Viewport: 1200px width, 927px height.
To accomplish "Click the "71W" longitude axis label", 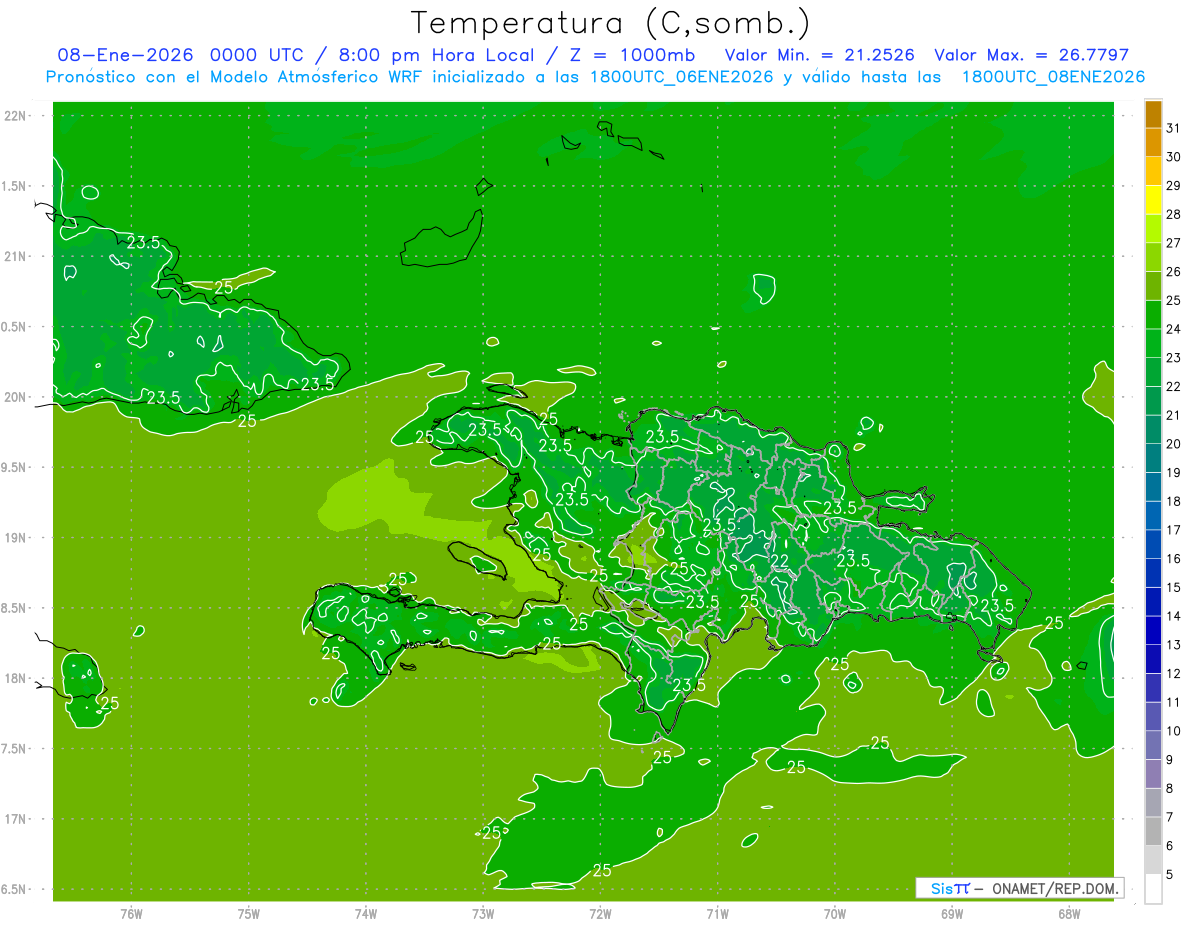I will 717,915.
